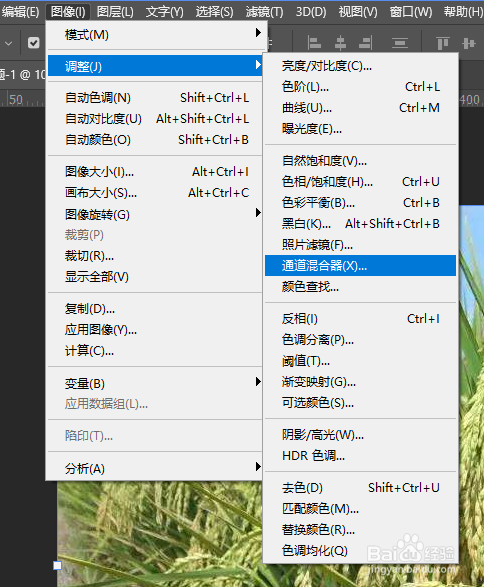The height and width of the screenshot is (587, 484).
Task: Open 曝光度(E)... adjustment
Action: (360, 129)
